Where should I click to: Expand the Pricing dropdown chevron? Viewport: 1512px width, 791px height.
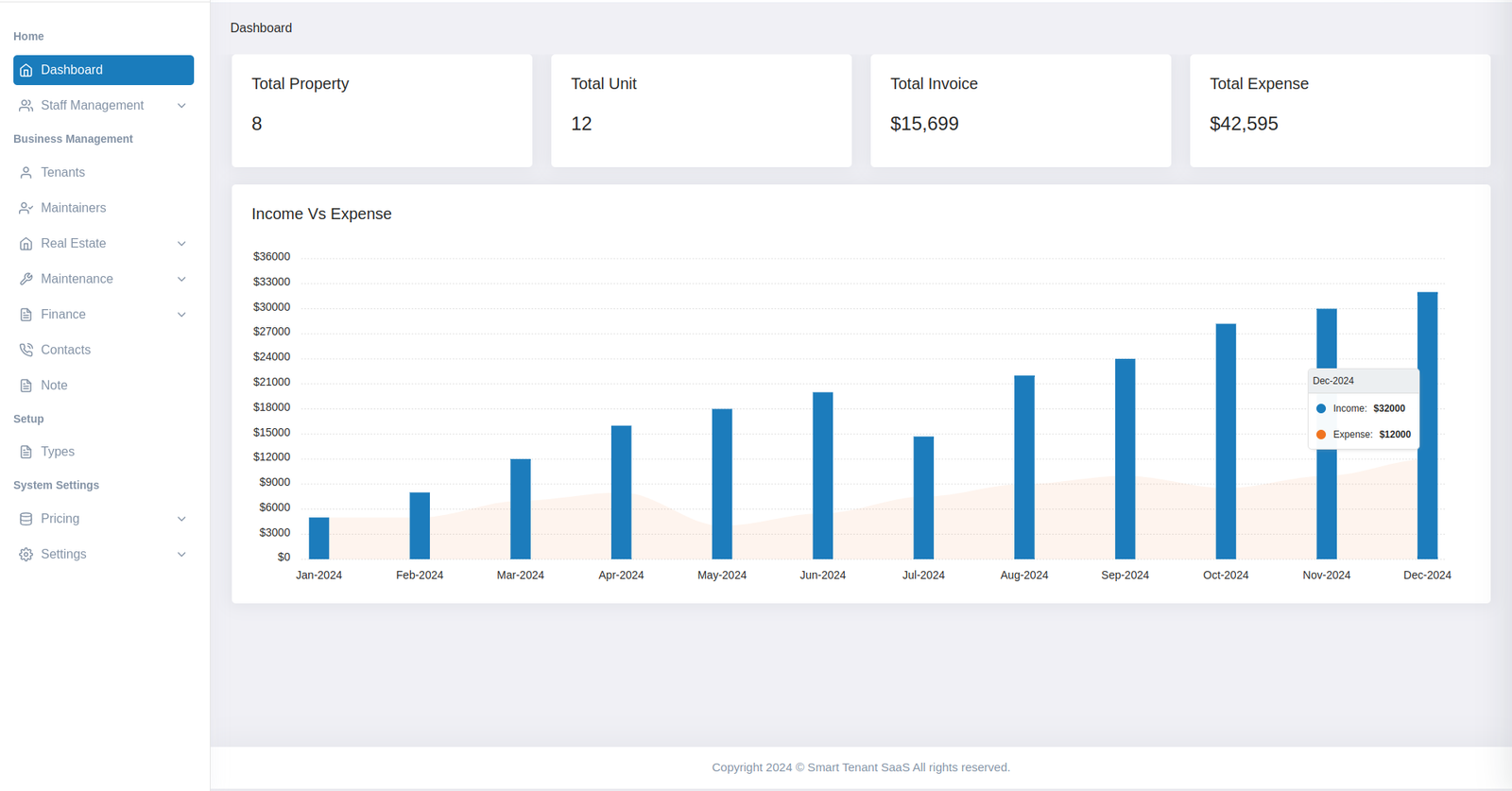point(181,519)
